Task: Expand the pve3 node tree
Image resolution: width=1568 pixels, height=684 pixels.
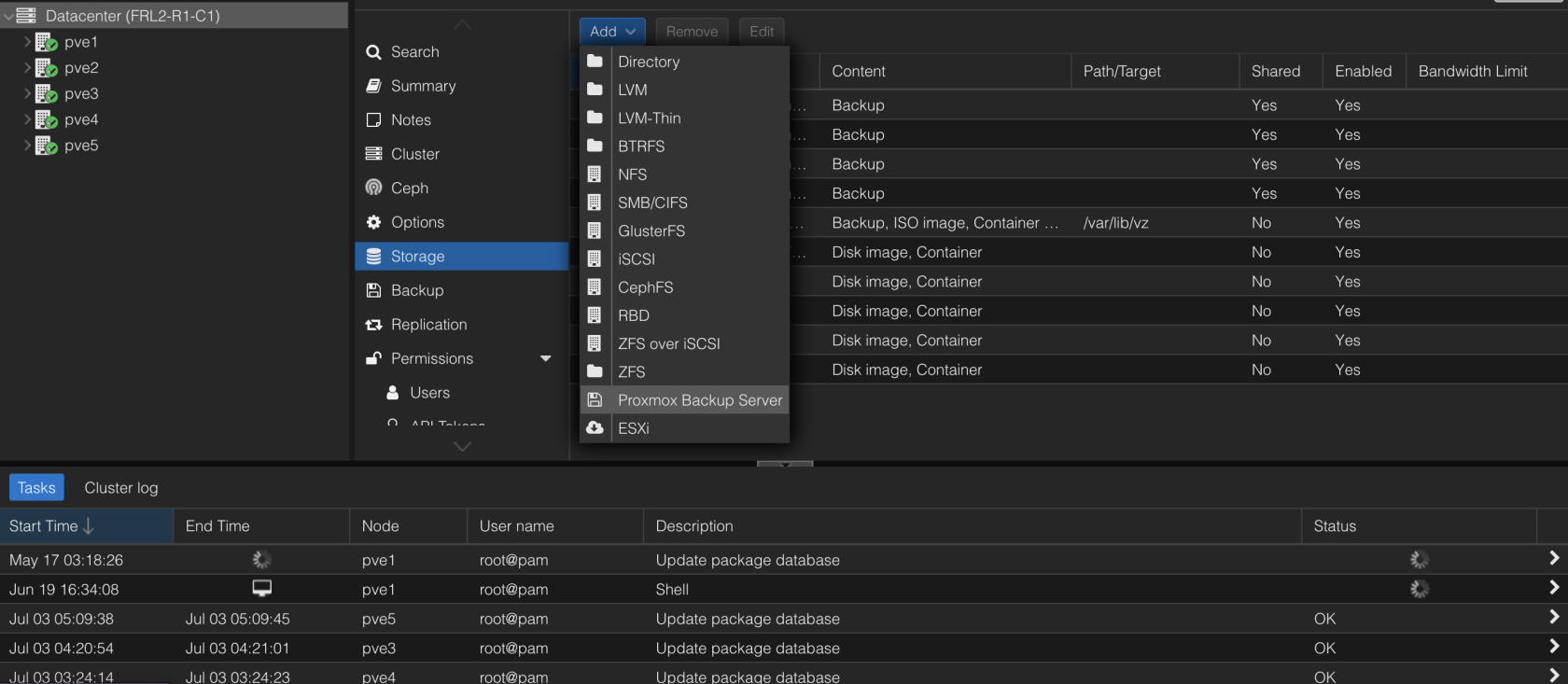Action: tap(27, 93)
